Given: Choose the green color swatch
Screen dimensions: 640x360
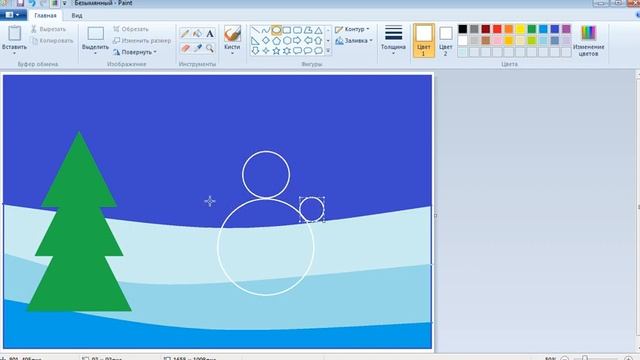Looking at the screenshot, I should 531,29.
